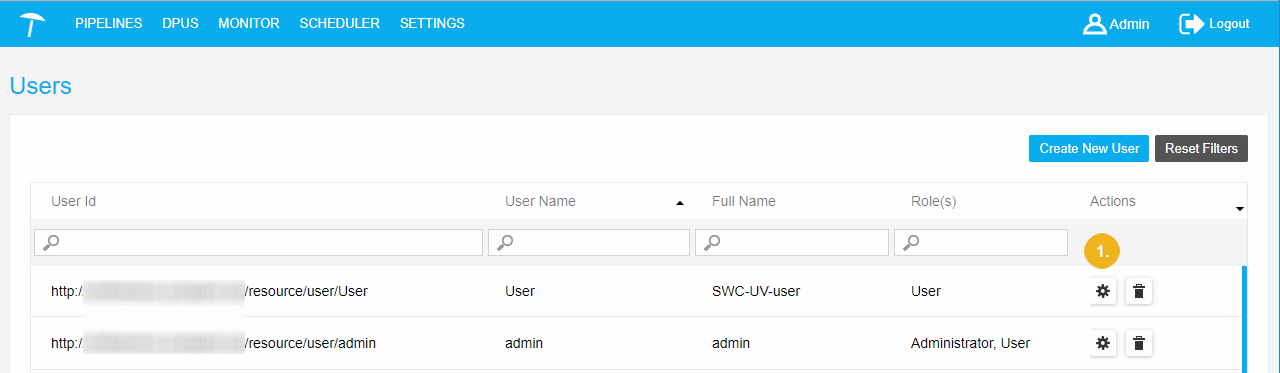Open the PIPELINES menu
Screen dimensions: 1280x373
click(x=109, y=24)
